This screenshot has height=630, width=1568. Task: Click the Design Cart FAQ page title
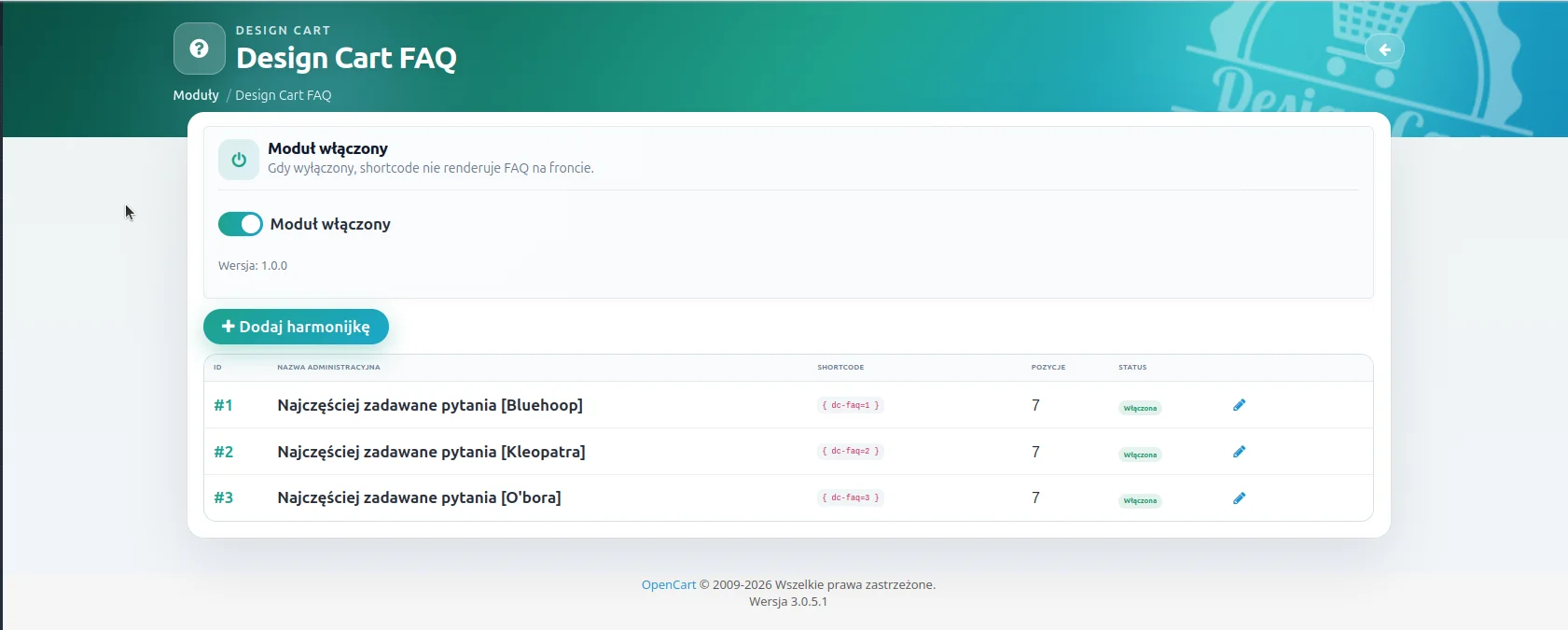[x=346, y=58]
